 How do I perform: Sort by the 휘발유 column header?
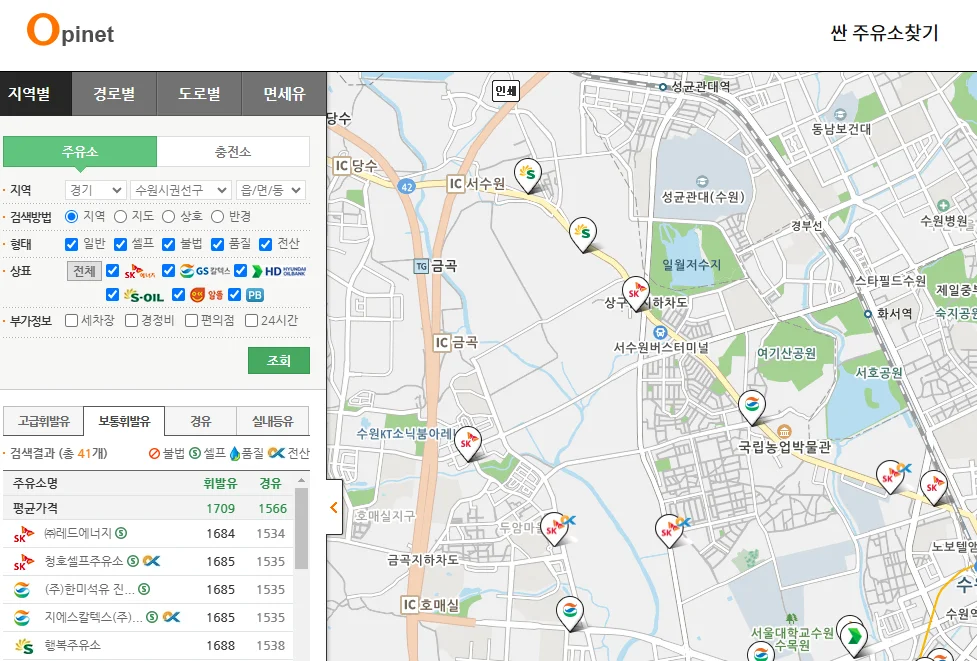pos(221,483)
